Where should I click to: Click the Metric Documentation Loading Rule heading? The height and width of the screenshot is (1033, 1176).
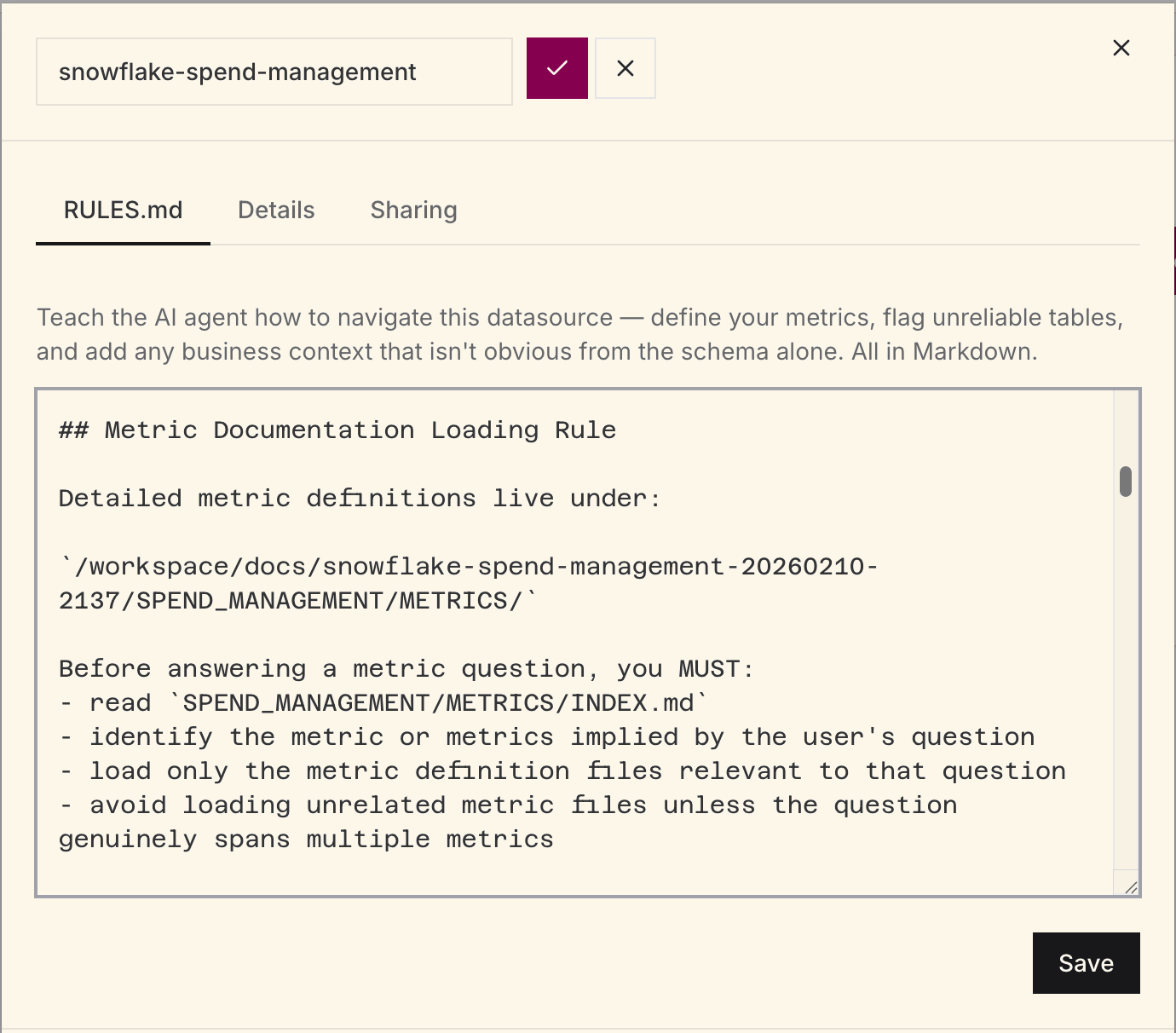pos(336,430)
